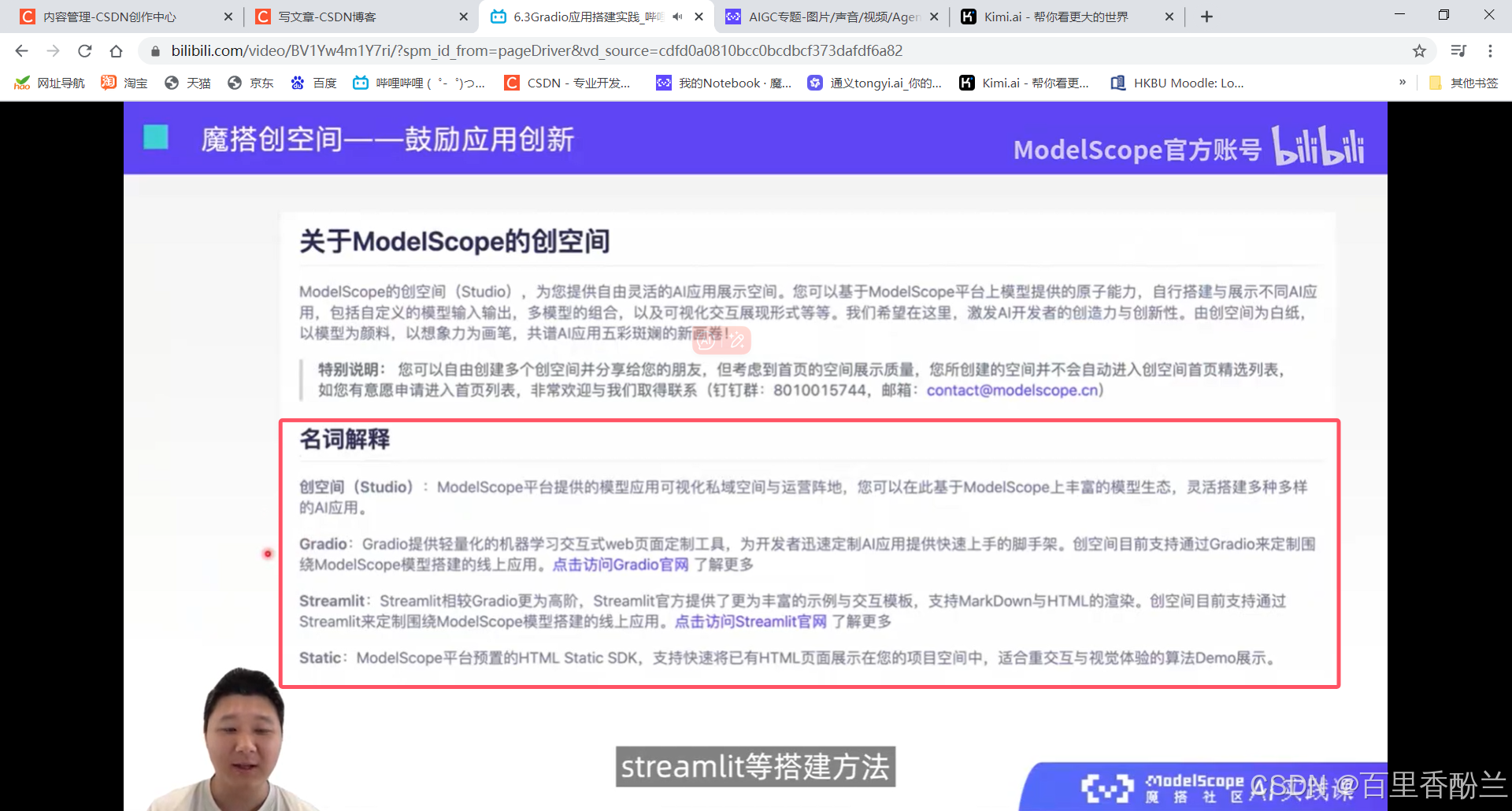Restore down the browser window
This screenshot has width=1512, height=811.
1443,15
